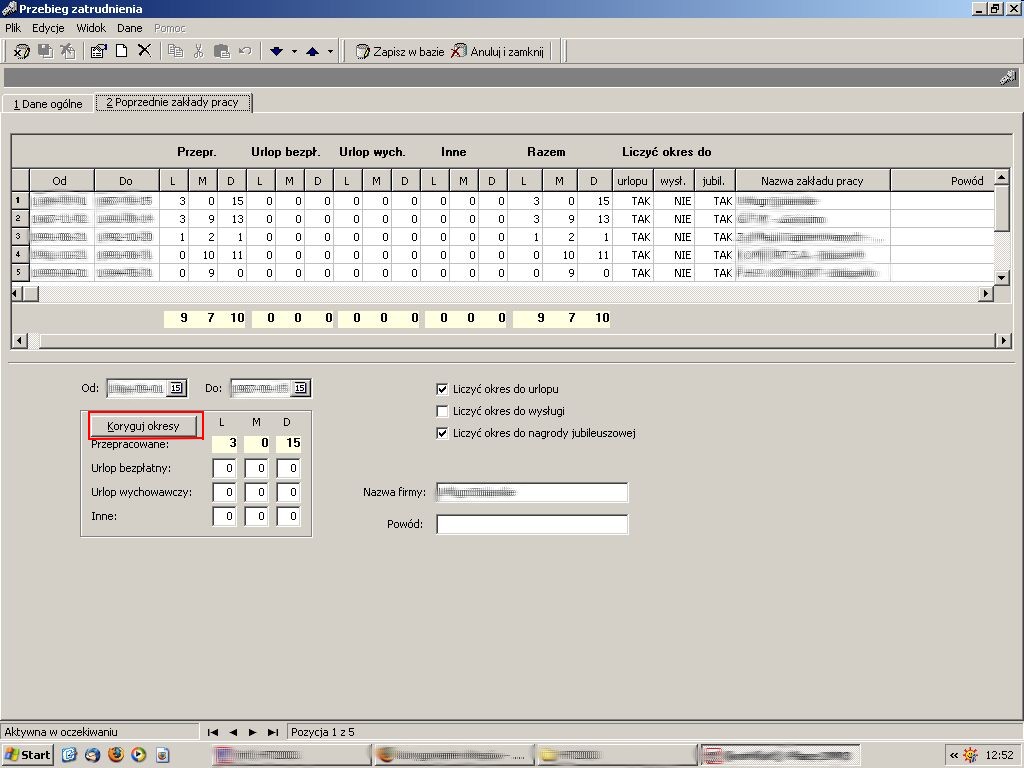
Task: Enable Liczyć okres do wysługi
Action: click(x=442, y=411)
